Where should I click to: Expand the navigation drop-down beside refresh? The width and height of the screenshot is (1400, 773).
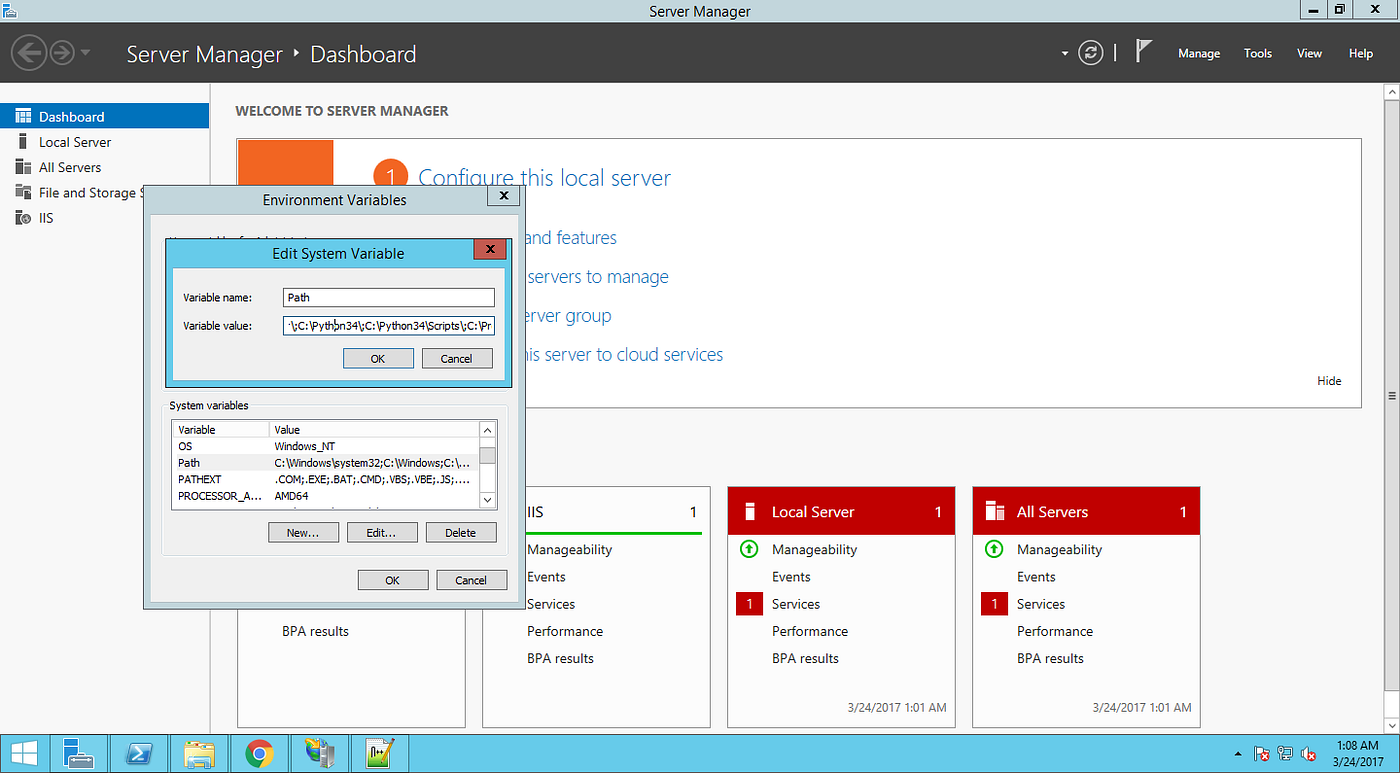[1063, 52]
